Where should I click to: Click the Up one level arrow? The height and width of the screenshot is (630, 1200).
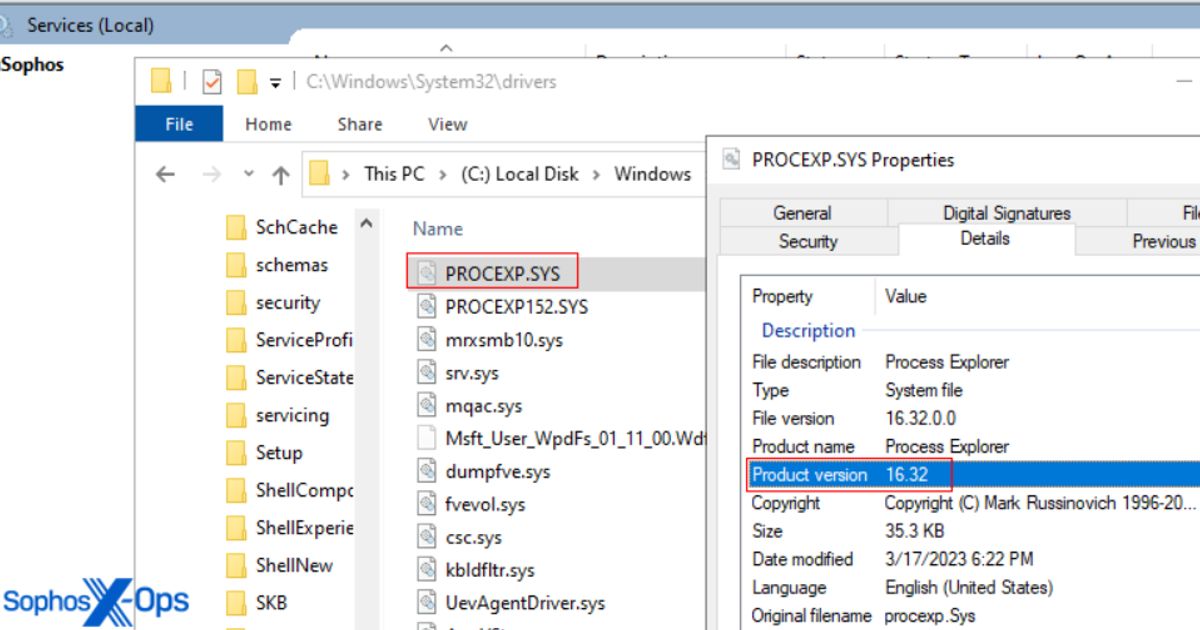click(x=281, y=175)
